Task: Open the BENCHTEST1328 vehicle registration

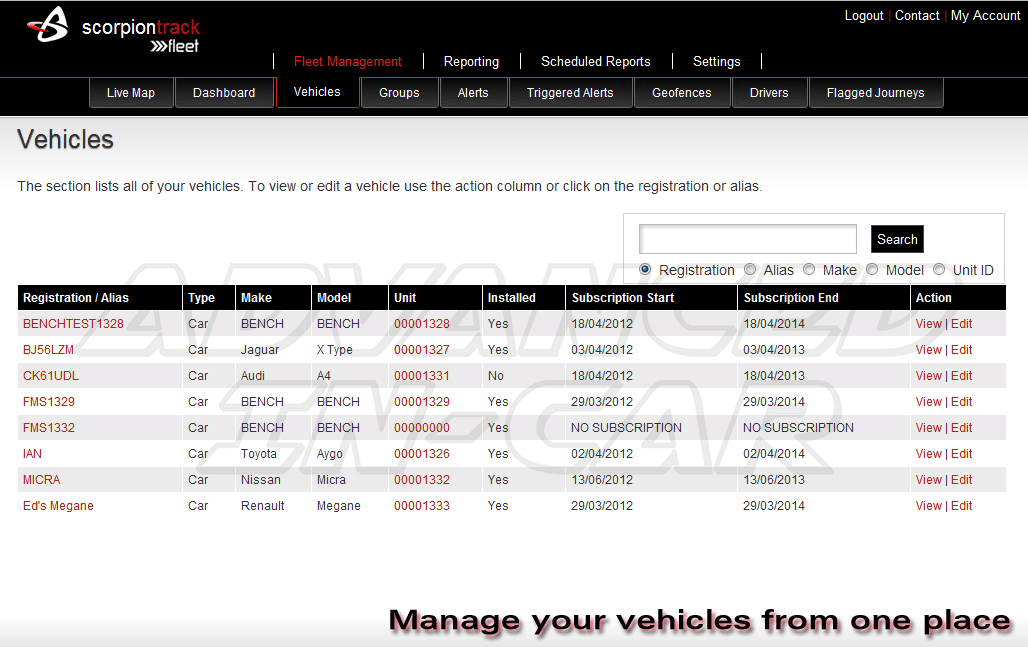Action: click(73, 324)
